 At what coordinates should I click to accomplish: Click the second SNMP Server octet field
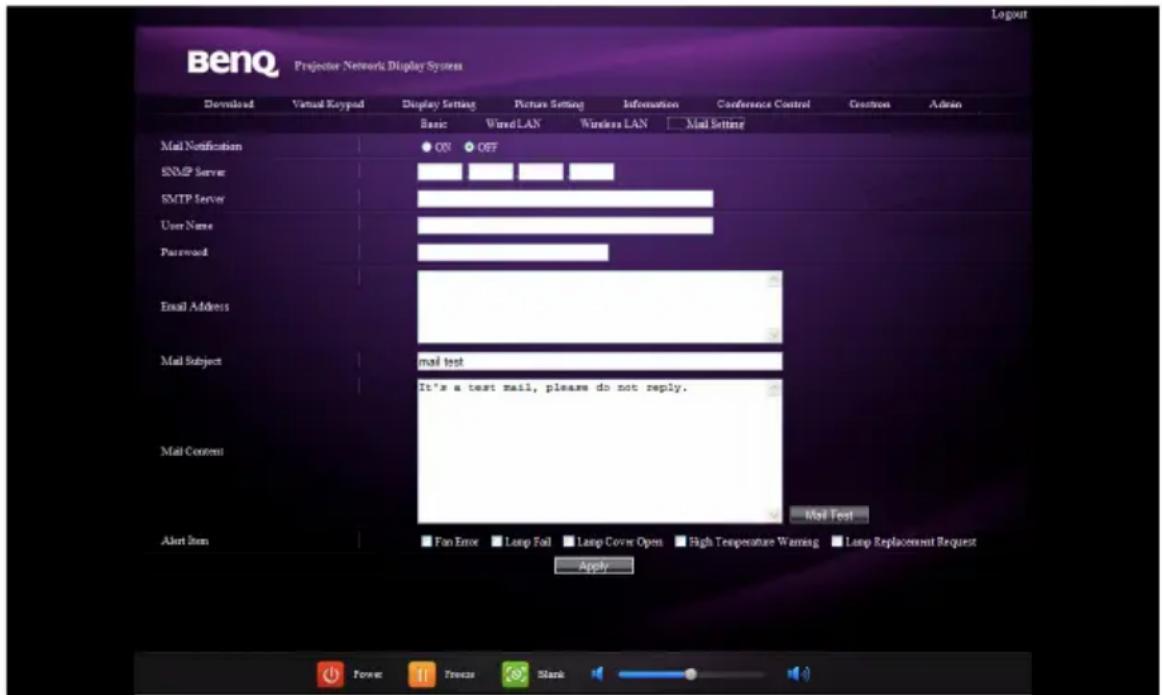[x=491, y=172]
